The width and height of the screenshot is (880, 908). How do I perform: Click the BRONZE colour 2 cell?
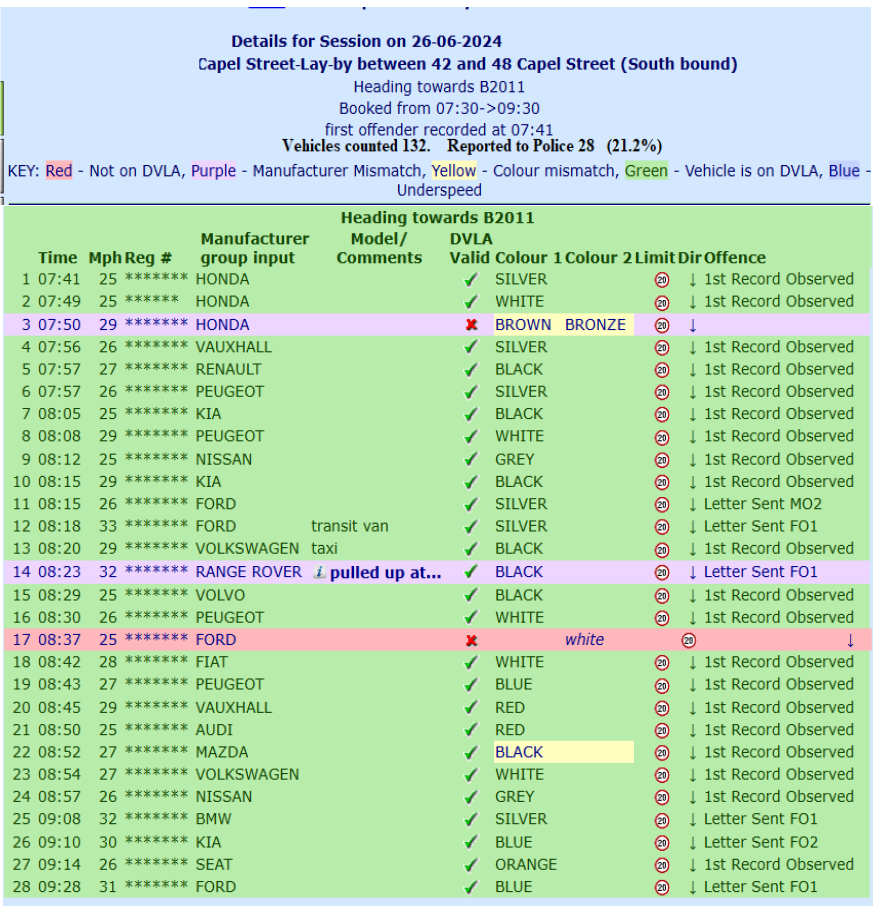pos(595,325)
